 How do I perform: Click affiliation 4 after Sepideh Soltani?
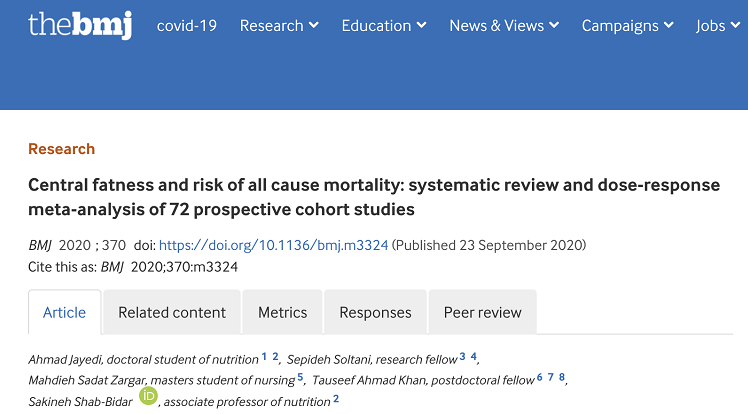click(474, 357)
